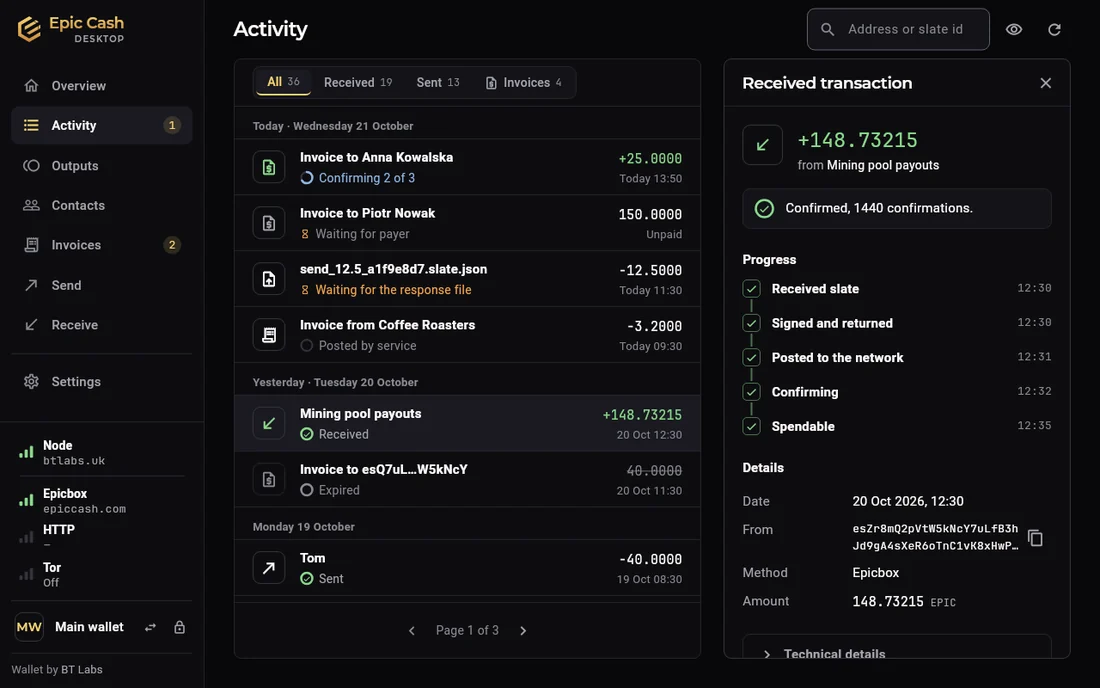Screen dimensions: 1100x688
Task: Lock the Main wallet with padlock icon
Action: (x=180, y=627)
